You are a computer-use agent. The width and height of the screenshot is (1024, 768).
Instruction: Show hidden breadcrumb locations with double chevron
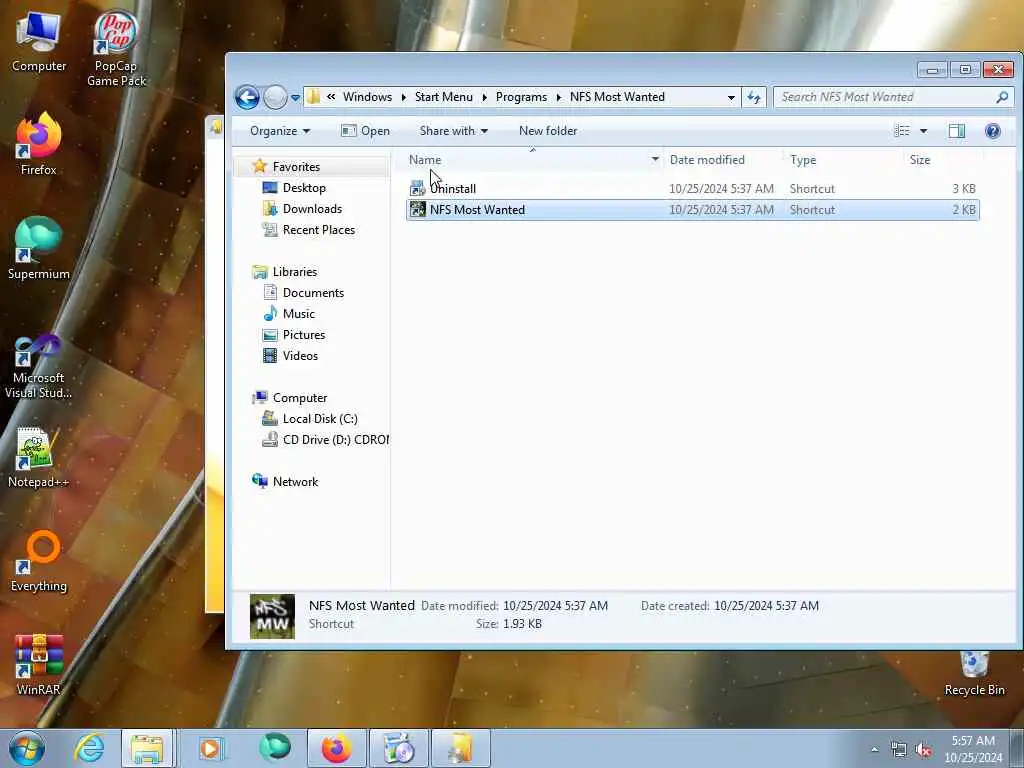pos(331,97)
